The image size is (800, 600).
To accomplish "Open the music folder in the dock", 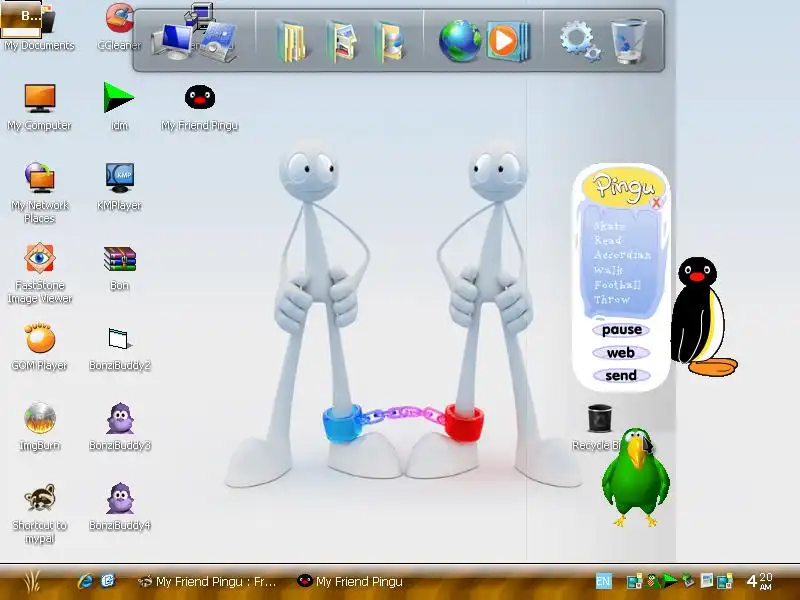I will (389, 41).
